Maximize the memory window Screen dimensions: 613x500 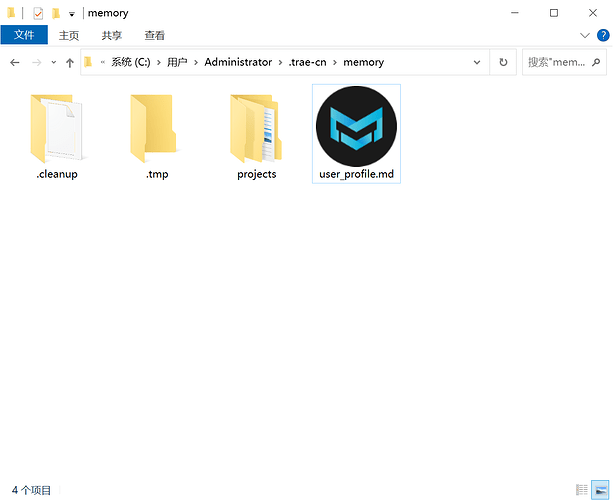[554, 13]
